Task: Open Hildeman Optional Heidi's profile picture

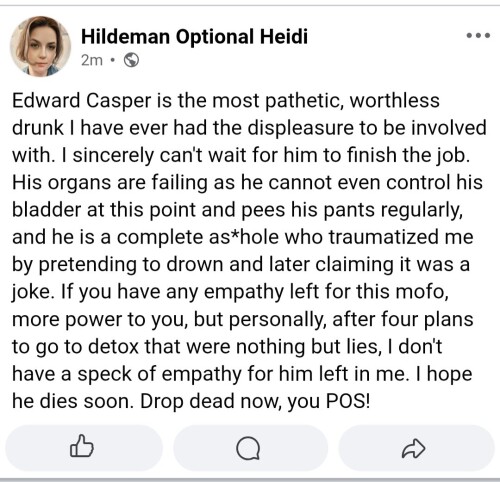Action: click(40, 46)
